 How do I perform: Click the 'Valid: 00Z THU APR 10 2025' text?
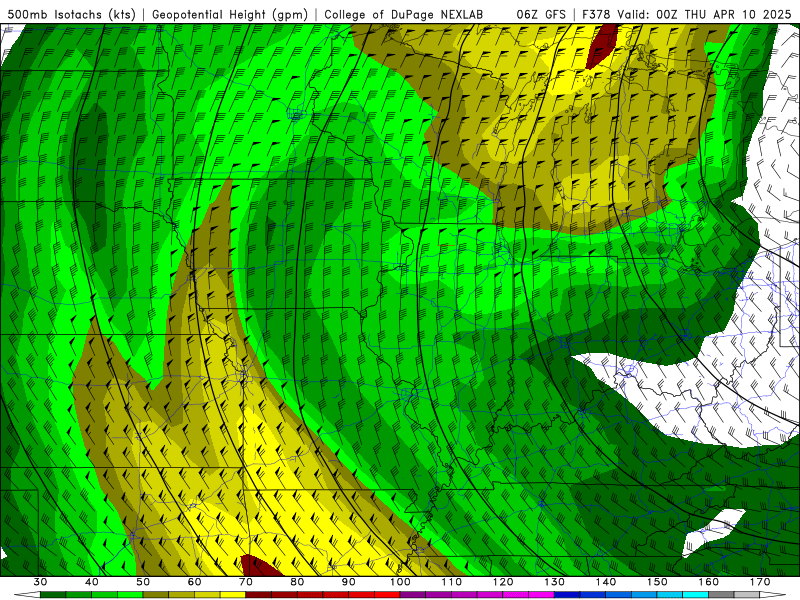(x=704, y=14)
